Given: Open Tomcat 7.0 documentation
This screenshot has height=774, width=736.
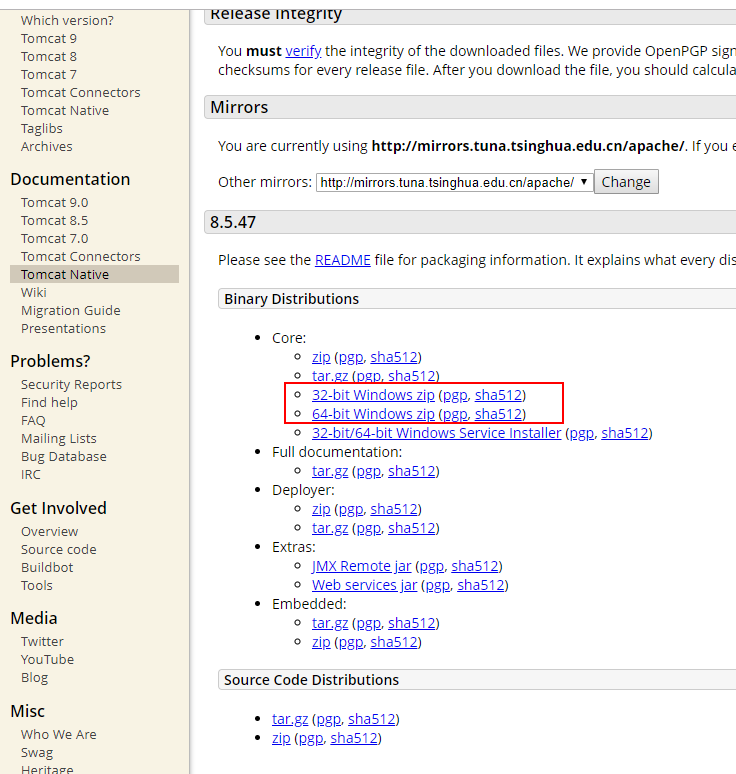Looking at the screenshot, I should point(54,238).
